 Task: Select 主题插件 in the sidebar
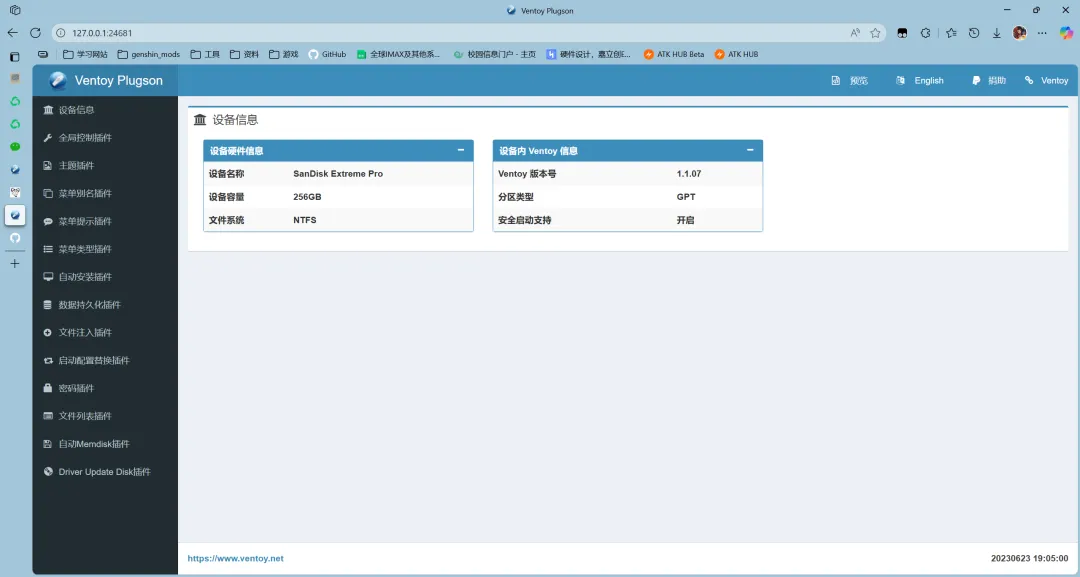(105, 166)
